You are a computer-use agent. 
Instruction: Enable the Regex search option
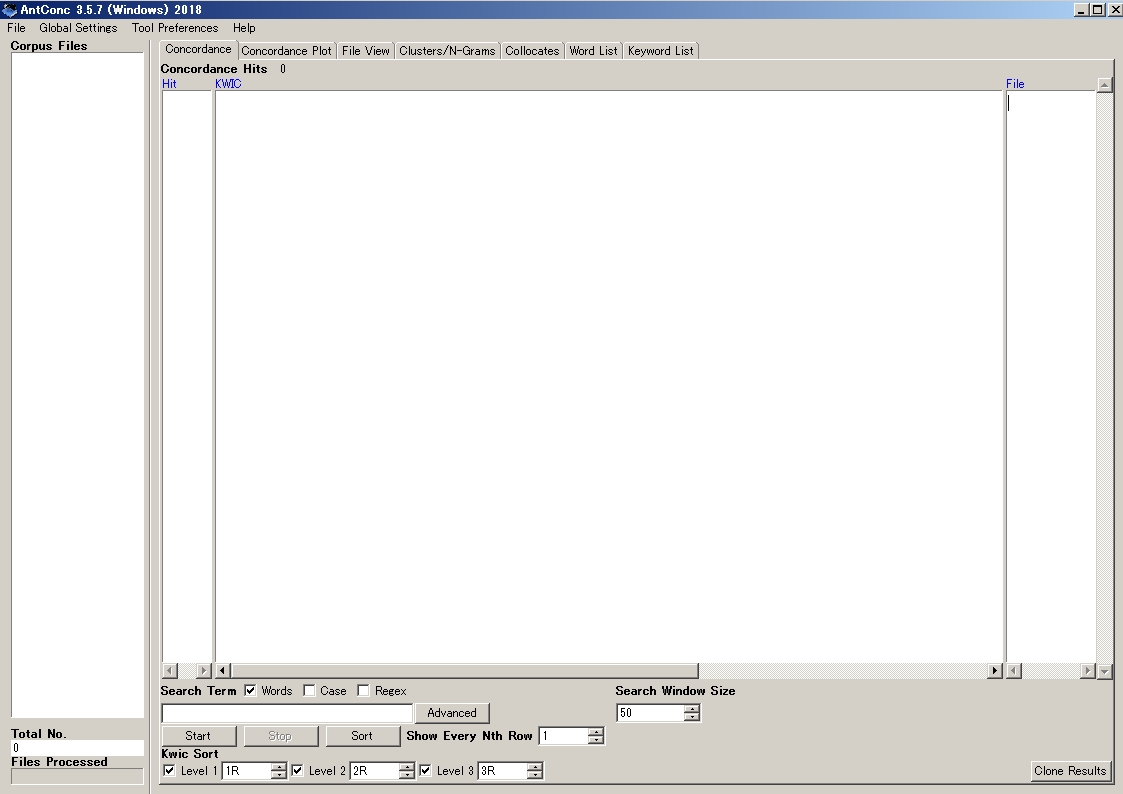(x=363, y=690)
